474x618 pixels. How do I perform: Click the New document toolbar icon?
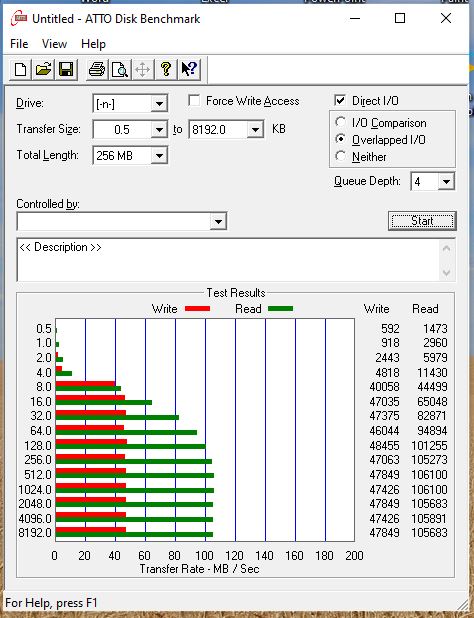pos(20,70)
